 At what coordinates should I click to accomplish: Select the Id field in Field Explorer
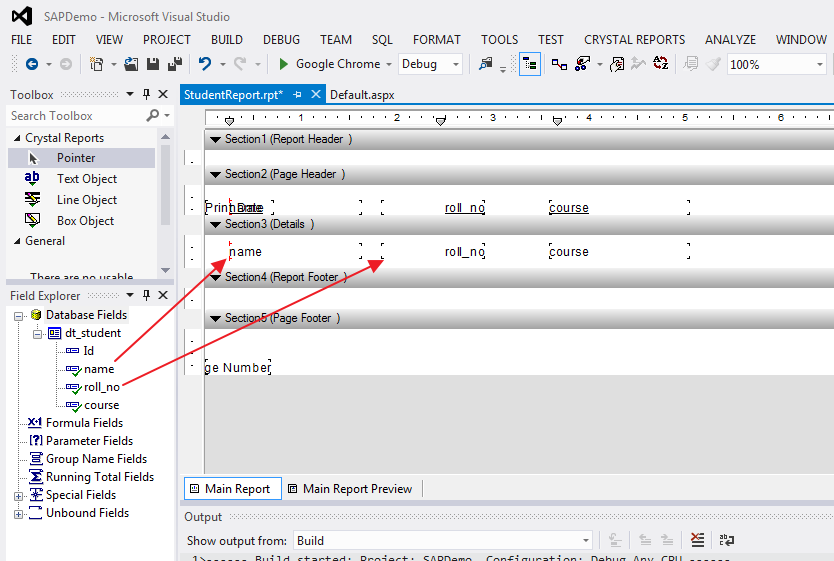click(x=88, y=351)
